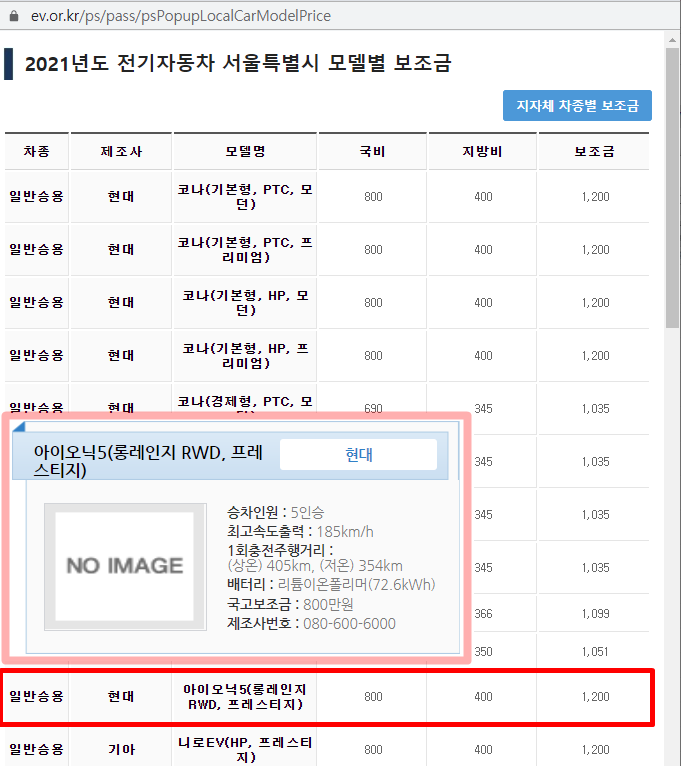Click 400 지방비 in the 아이오닉5 row
This screenshot has width=681, height=766.
coord(483,697)
